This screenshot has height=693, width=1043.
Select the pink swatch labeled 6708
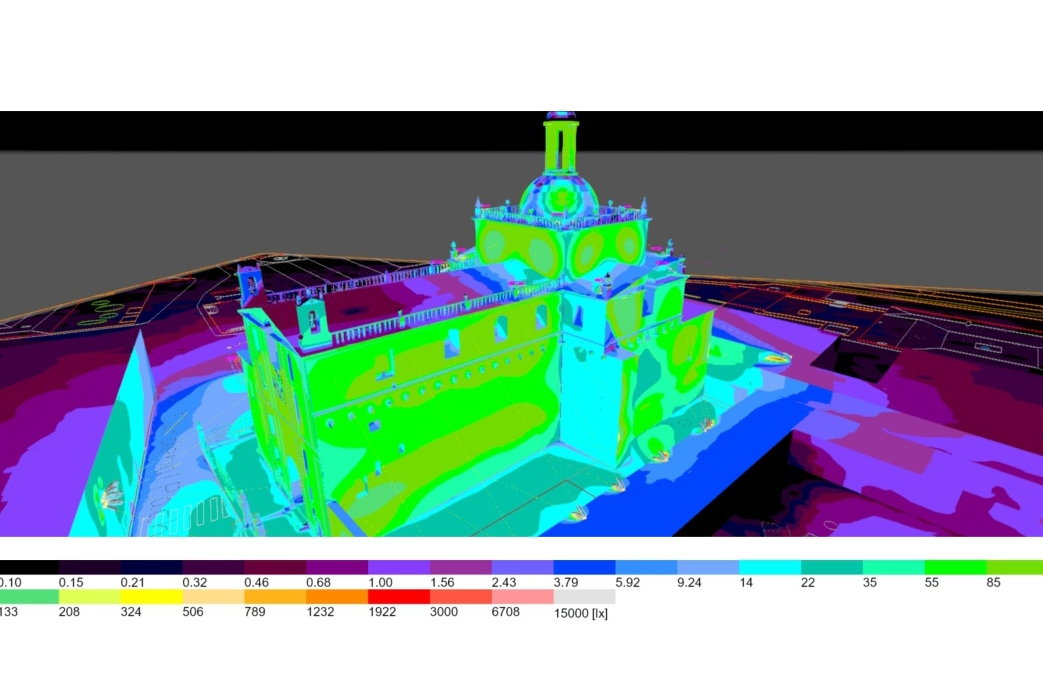(x=523, y=596)
